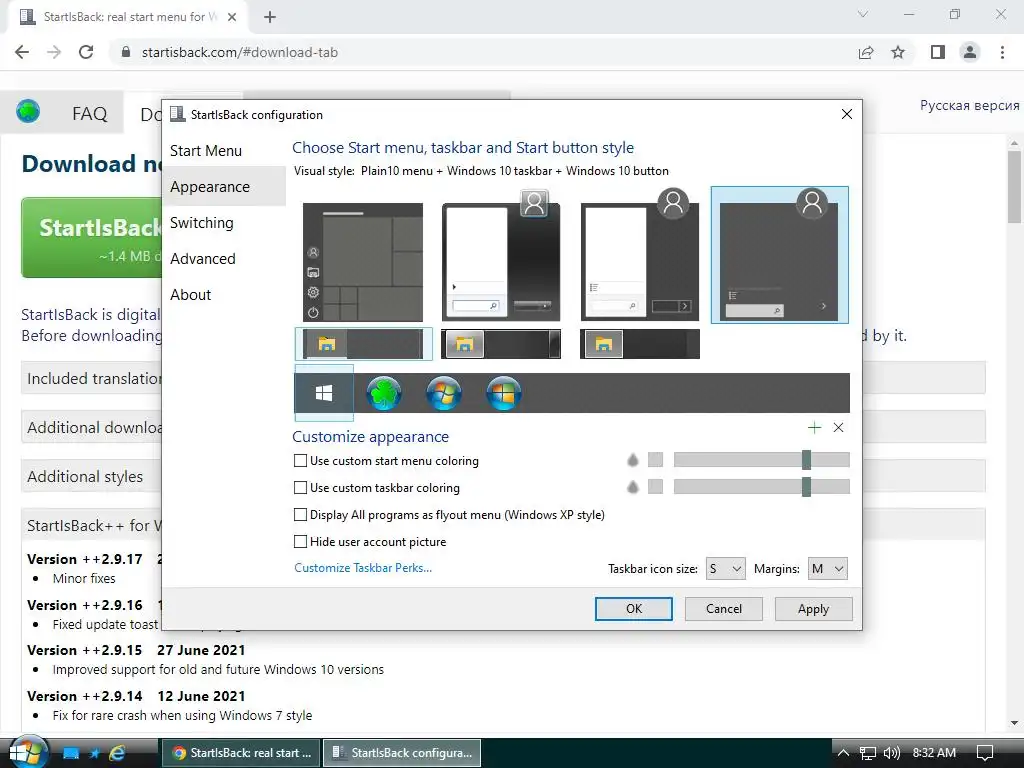Switch to StartIsBack Chrome taskbar window

(241, 753)
